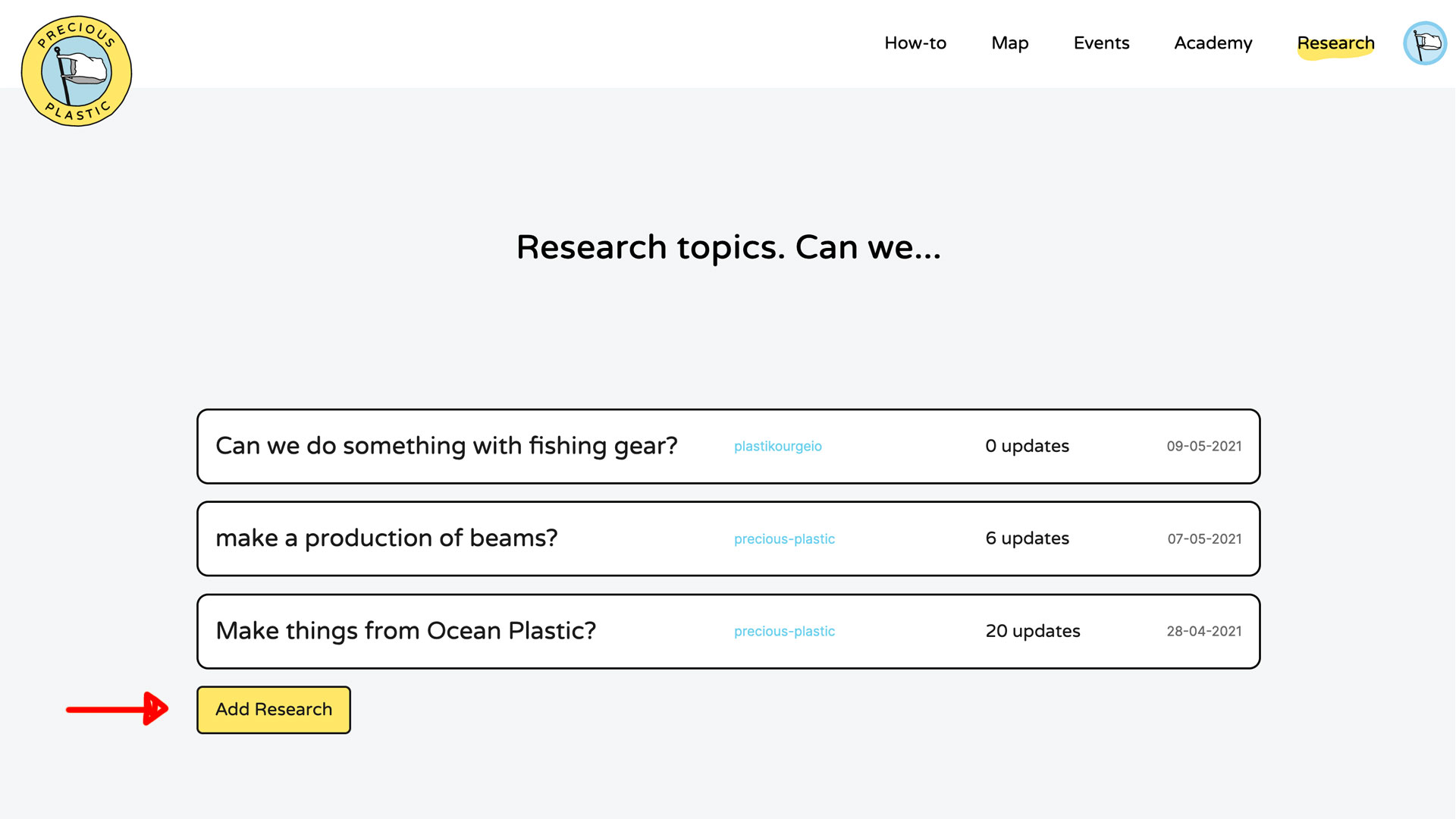Open the user profile avatar icon
The width and height of the screenshot is (1456, 819).
coord(1424,43)
